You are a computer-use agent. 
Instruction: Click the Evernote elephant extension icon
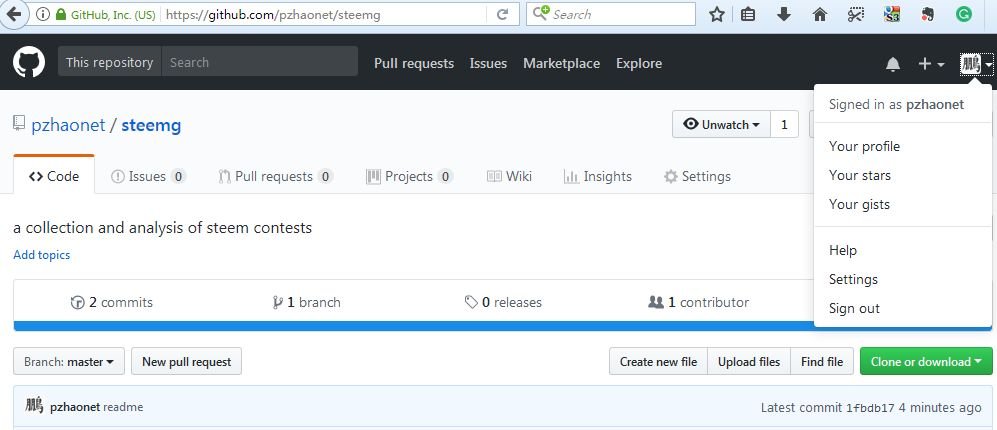[x=928, y=14]
